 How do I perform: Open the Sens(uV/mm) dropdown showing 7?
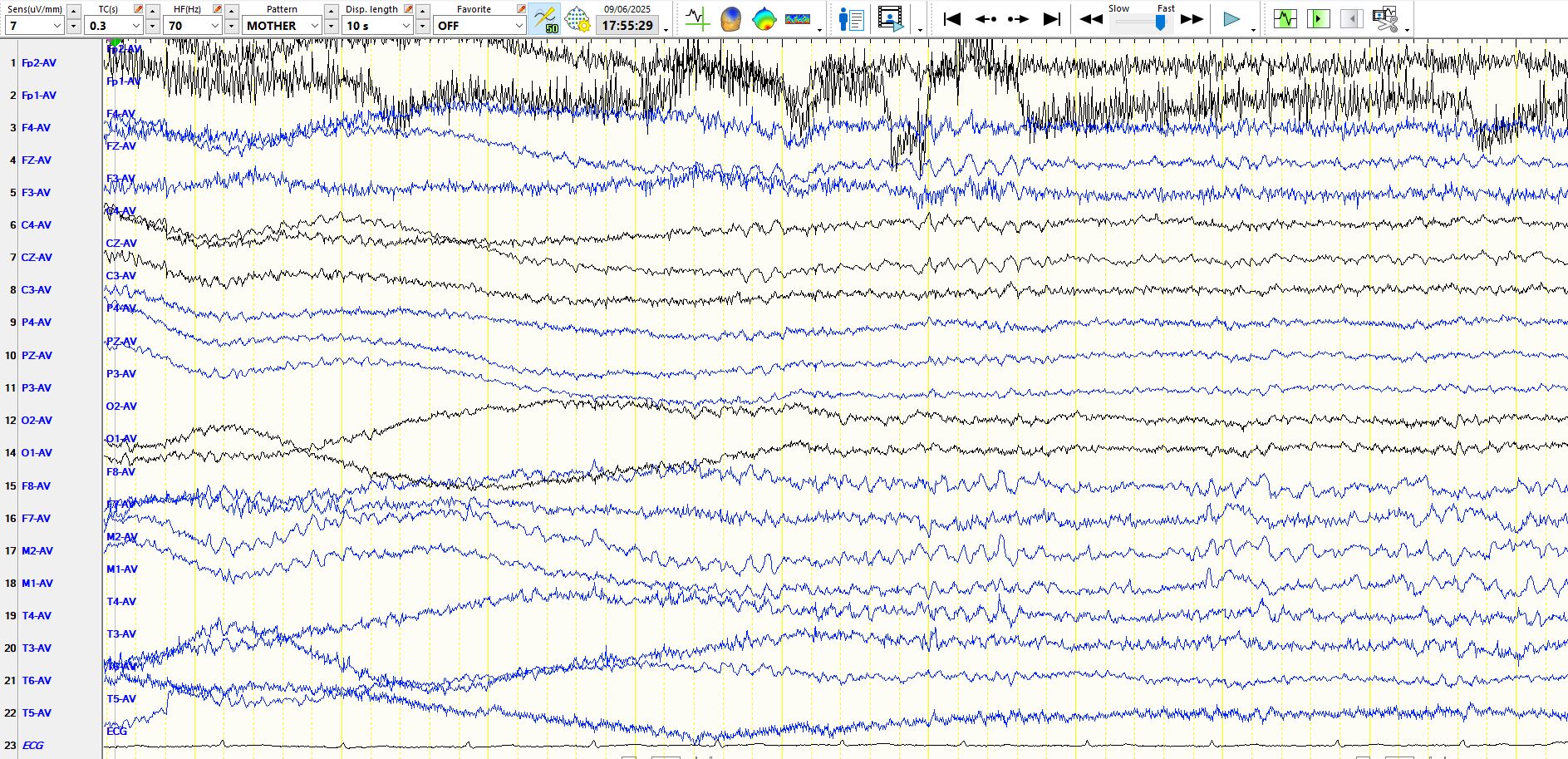[x=34, y=26]
